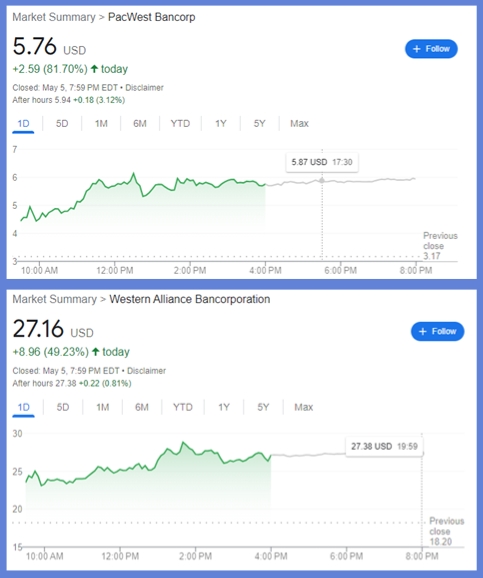Image resolution: width=483 pixels, height=578 pixels.
Task: Show Western Alliance 5Y history
Action: point(263,407)
